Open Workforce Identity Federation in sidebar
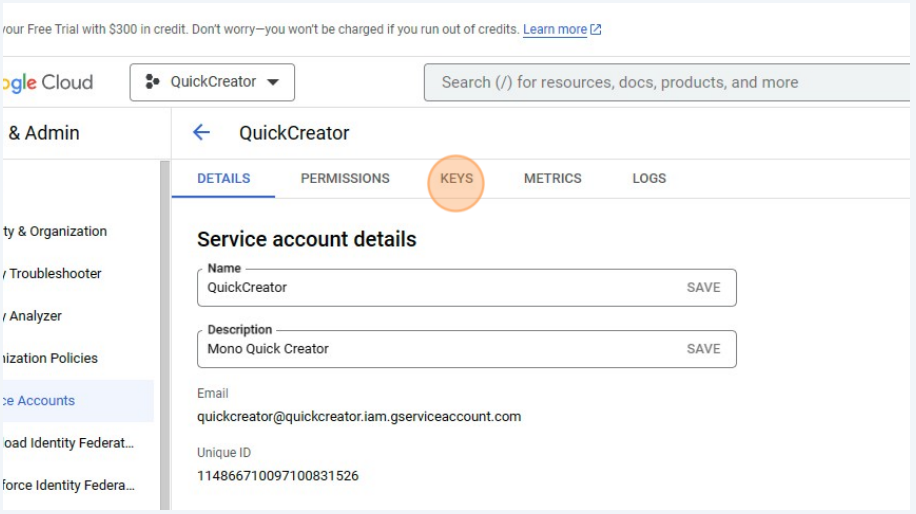 [x=68, y=485]
